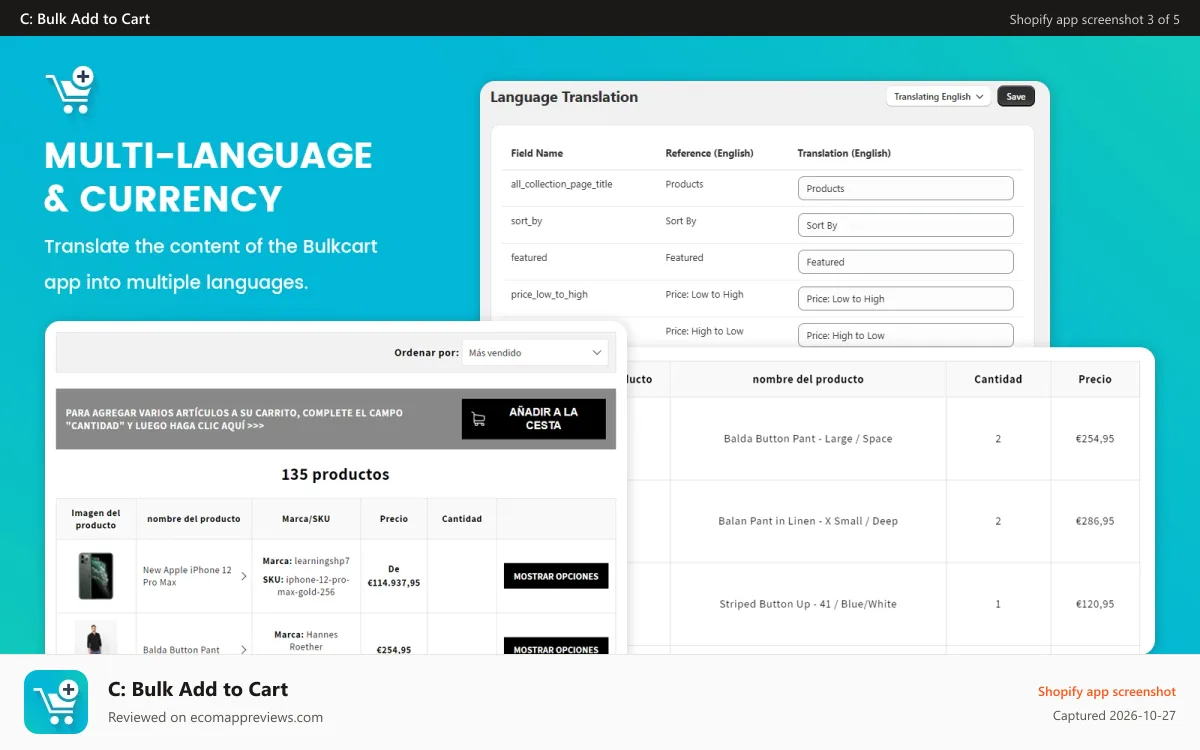Click the Cantidad header in the cart table
Screen dimensions: 1200x750
point(998,379)
